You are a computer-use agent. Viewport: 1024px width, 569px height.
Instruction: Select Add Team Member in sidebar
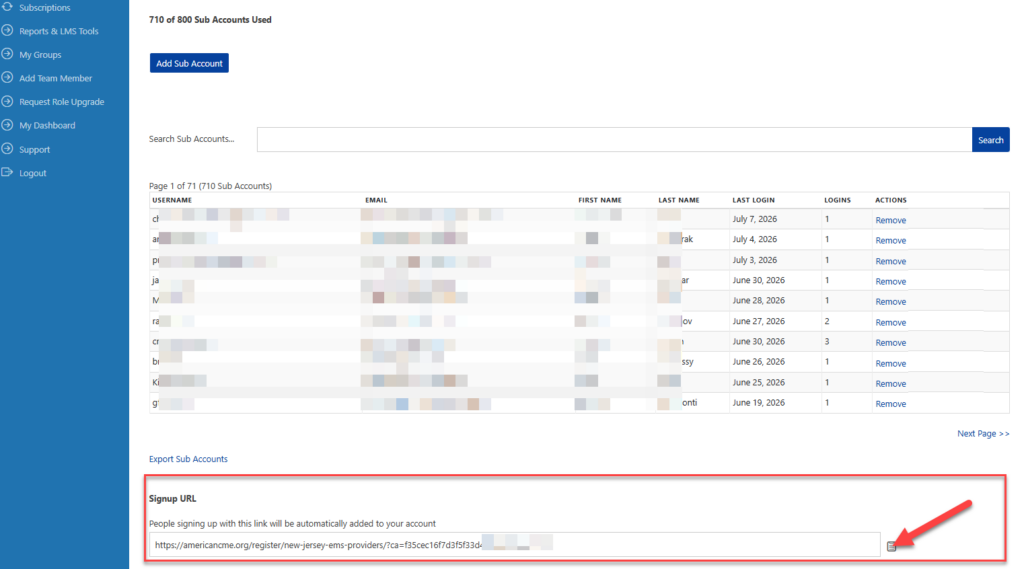pos(56,78)
